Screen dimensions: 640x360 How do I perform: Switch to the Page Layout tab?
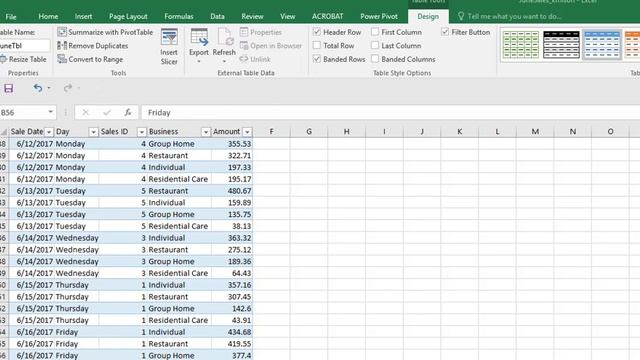[128, 16]
